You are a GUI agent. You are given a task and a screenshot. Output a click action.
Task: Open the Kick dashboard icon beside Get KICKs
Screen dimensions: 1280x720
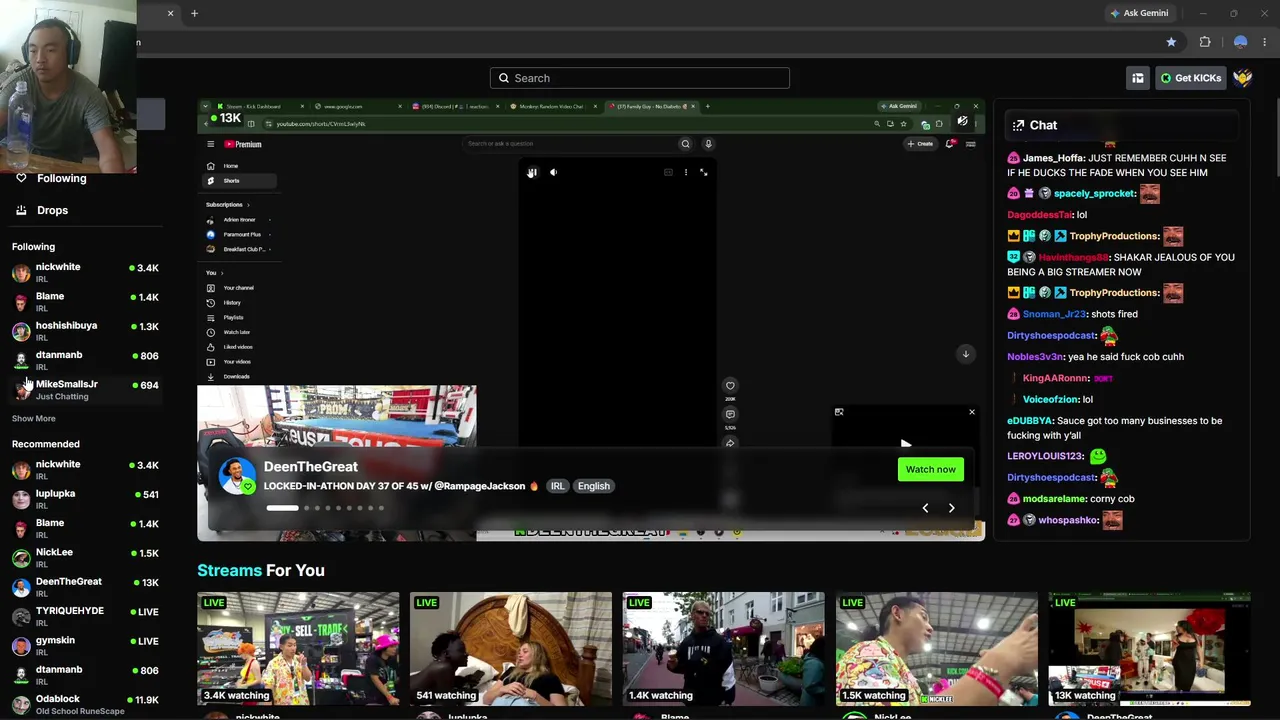pos(1138,78)
